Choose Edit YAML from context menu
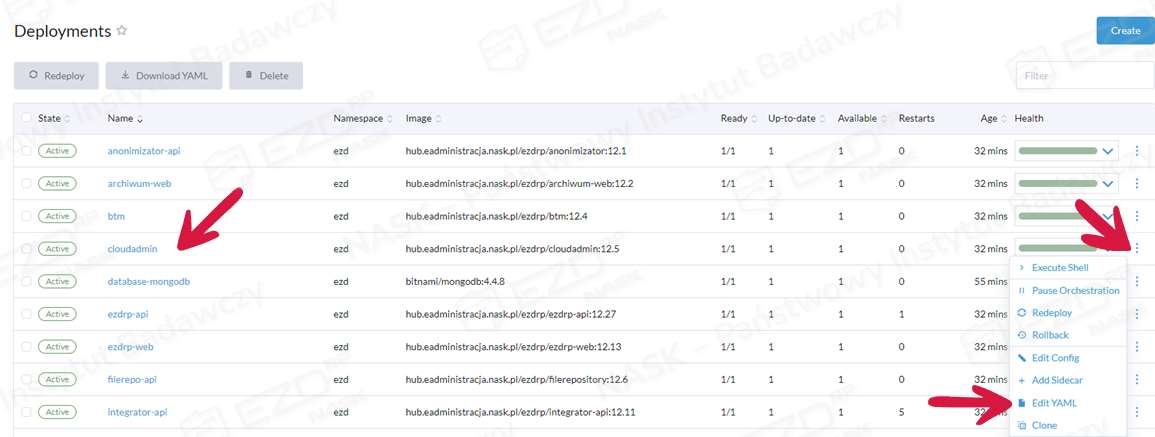 click(1054, 403)
